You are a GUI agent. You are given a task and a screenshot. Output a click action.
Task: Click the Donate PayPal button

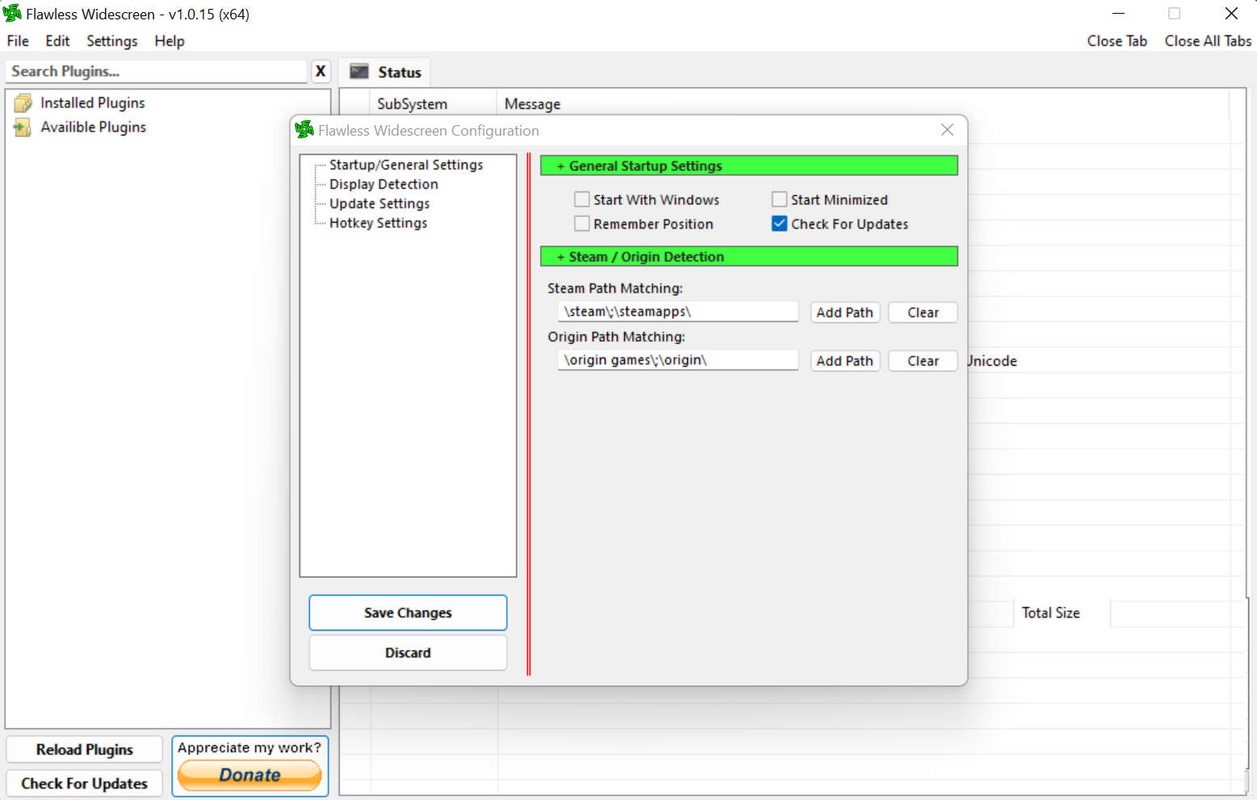click(250, 775)
